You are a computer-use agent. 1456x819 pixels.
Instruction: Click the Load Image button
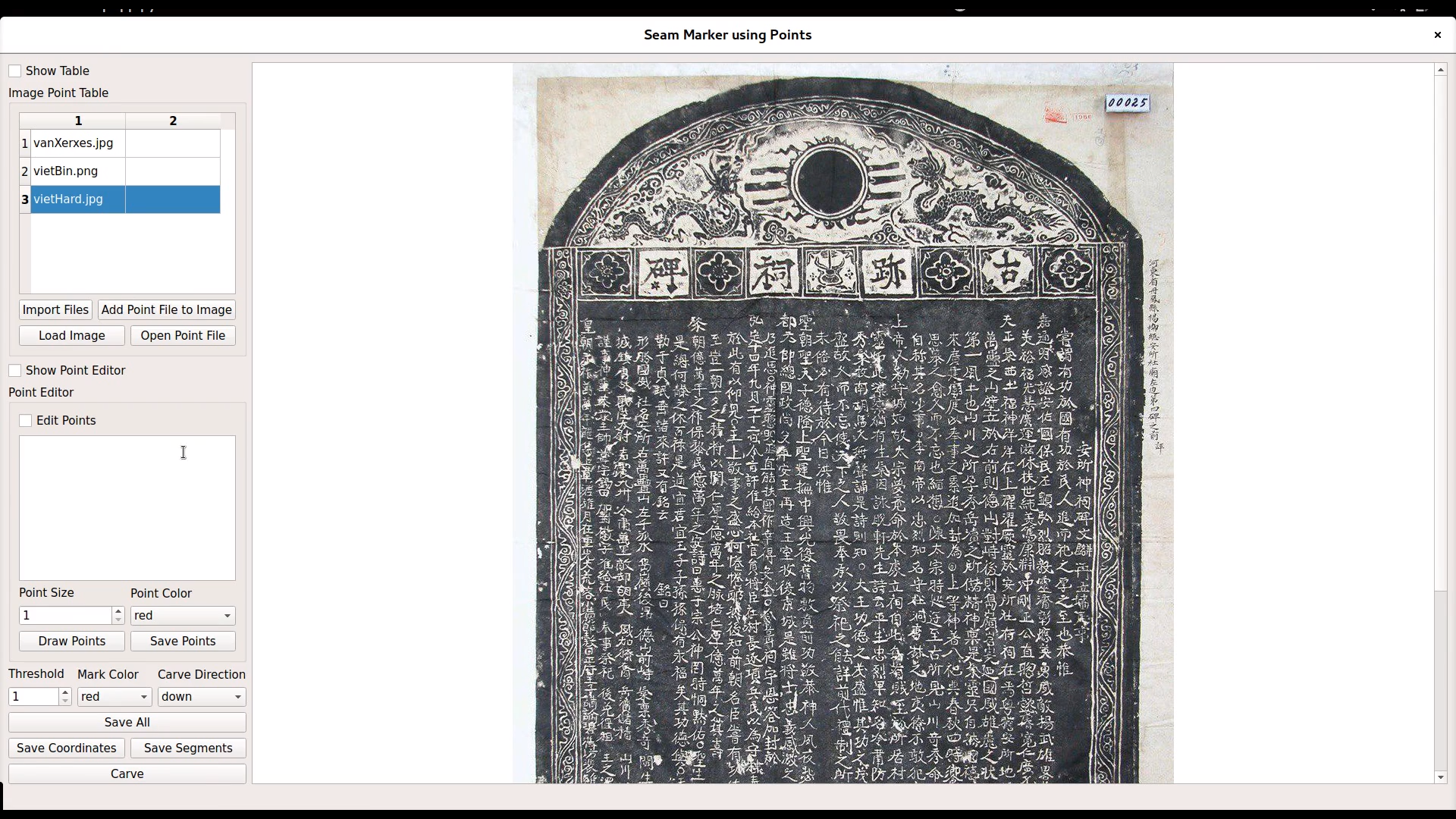point(72,336)
